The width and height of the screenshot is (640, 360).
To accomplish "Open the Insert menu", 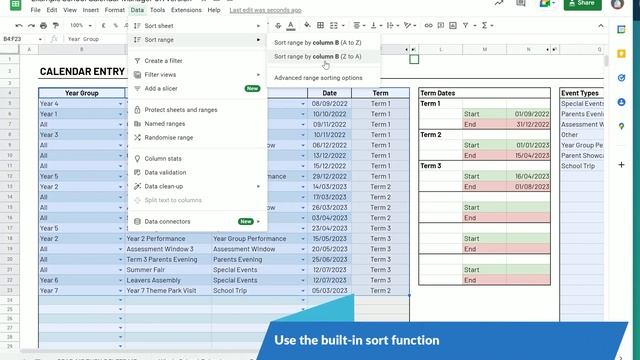I will point(91,10).
